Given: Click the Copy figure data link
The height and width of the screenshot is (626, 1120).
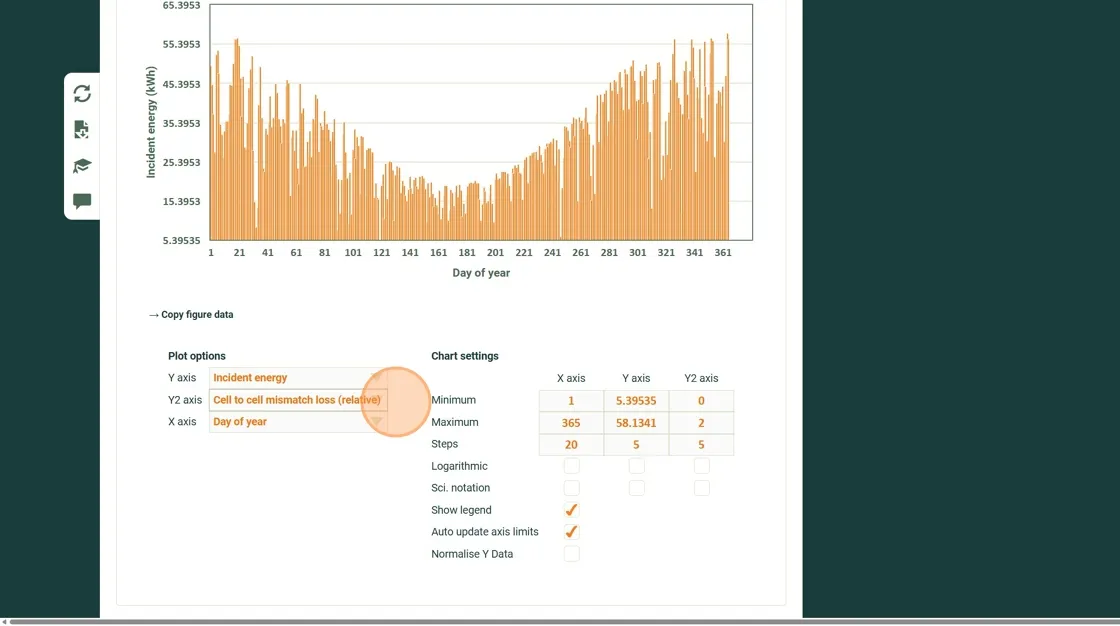Looking at the screenshot, I should pyautogui.click(x=191, y=315).
